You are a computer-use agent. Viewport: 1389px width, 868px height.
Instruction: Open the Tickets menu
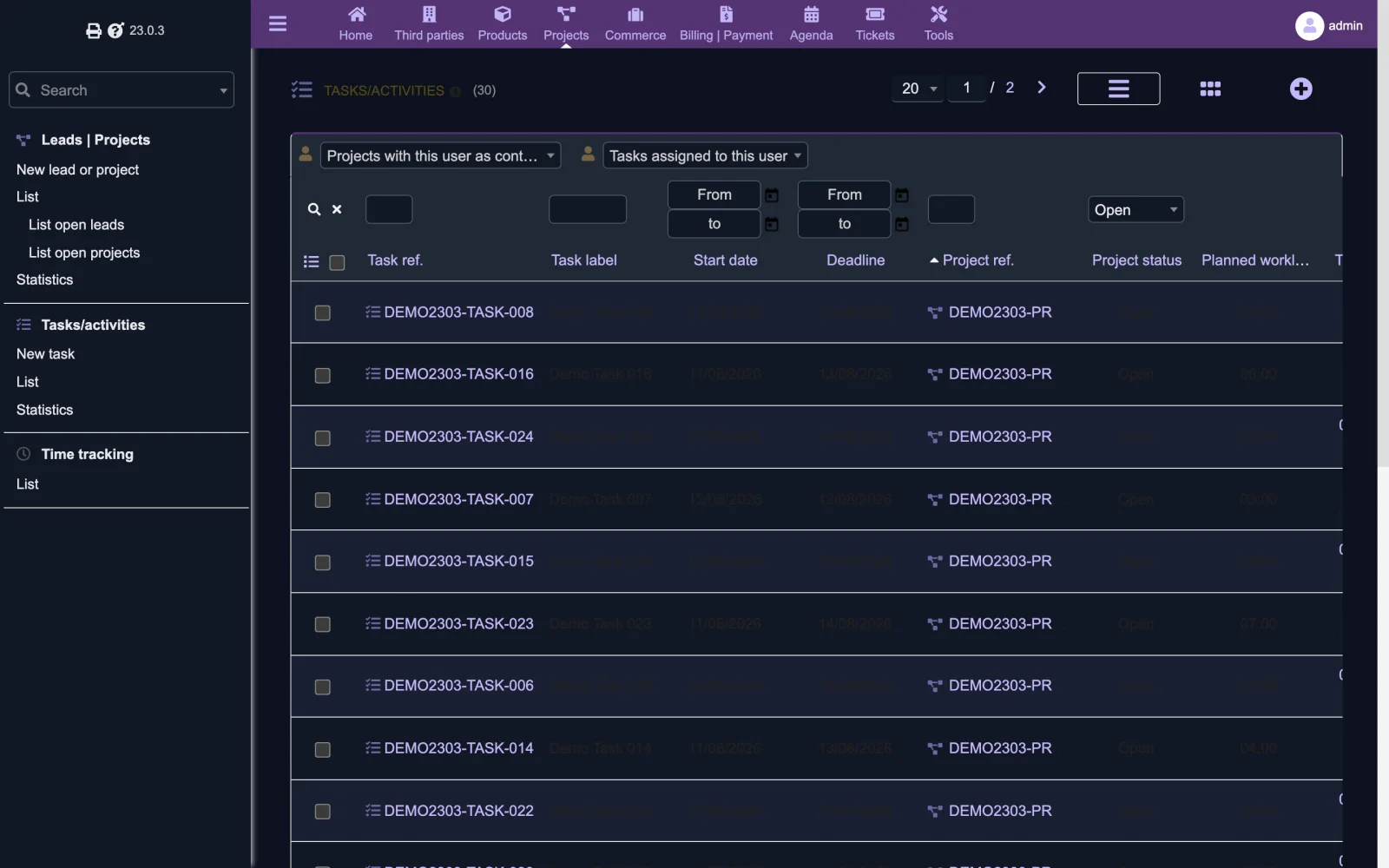pyautogui.click(x=875, y=24)
